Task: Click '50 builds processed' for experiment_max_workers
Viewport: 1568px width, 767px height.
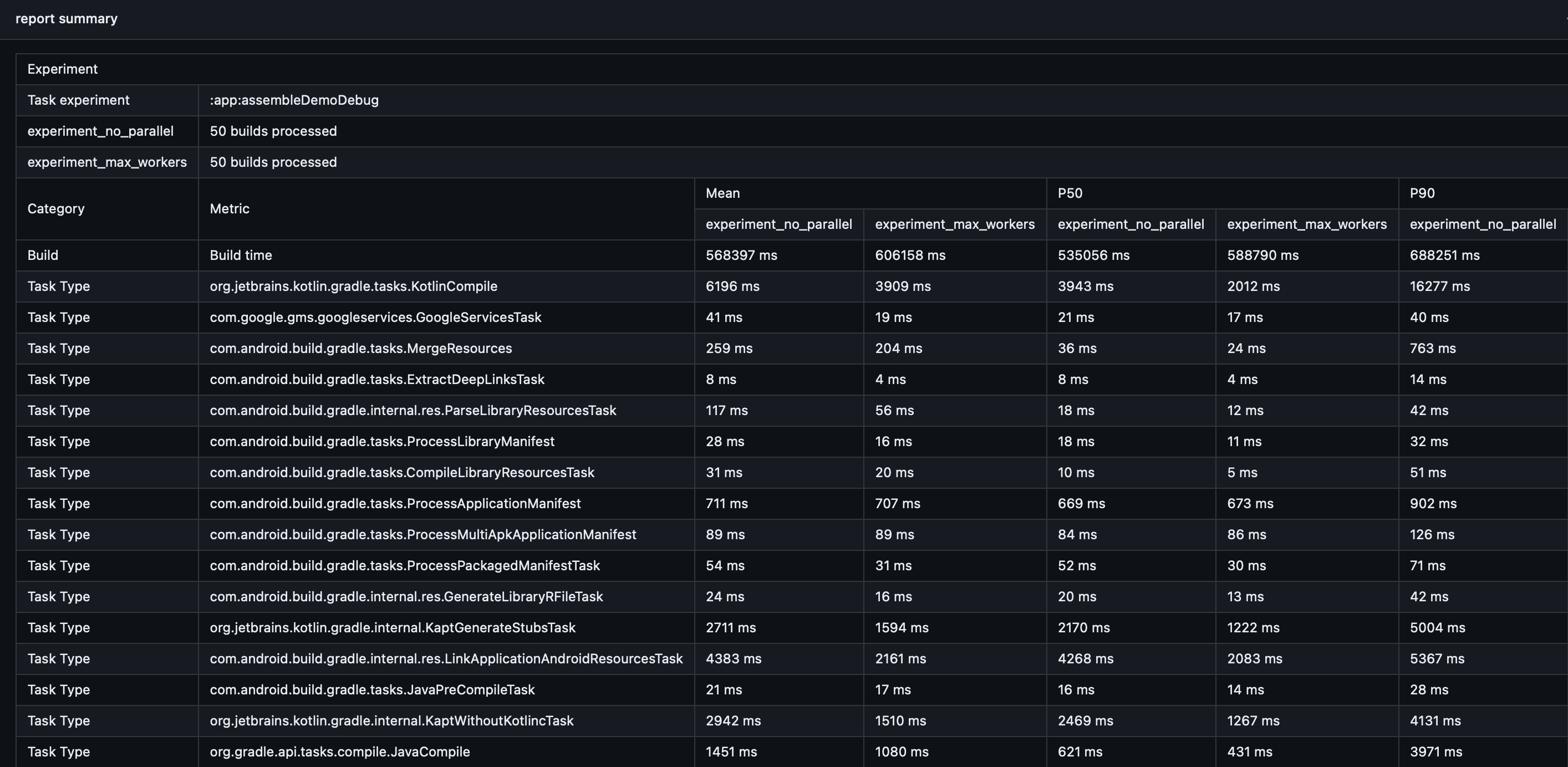Action: (273, 162)
